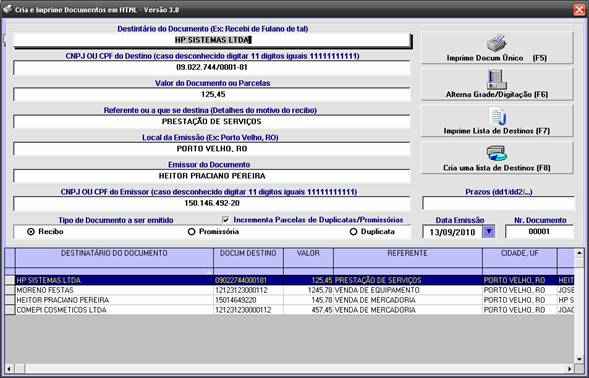
Task: Click the 15014649220 document cell
Action: coord(248,300)
